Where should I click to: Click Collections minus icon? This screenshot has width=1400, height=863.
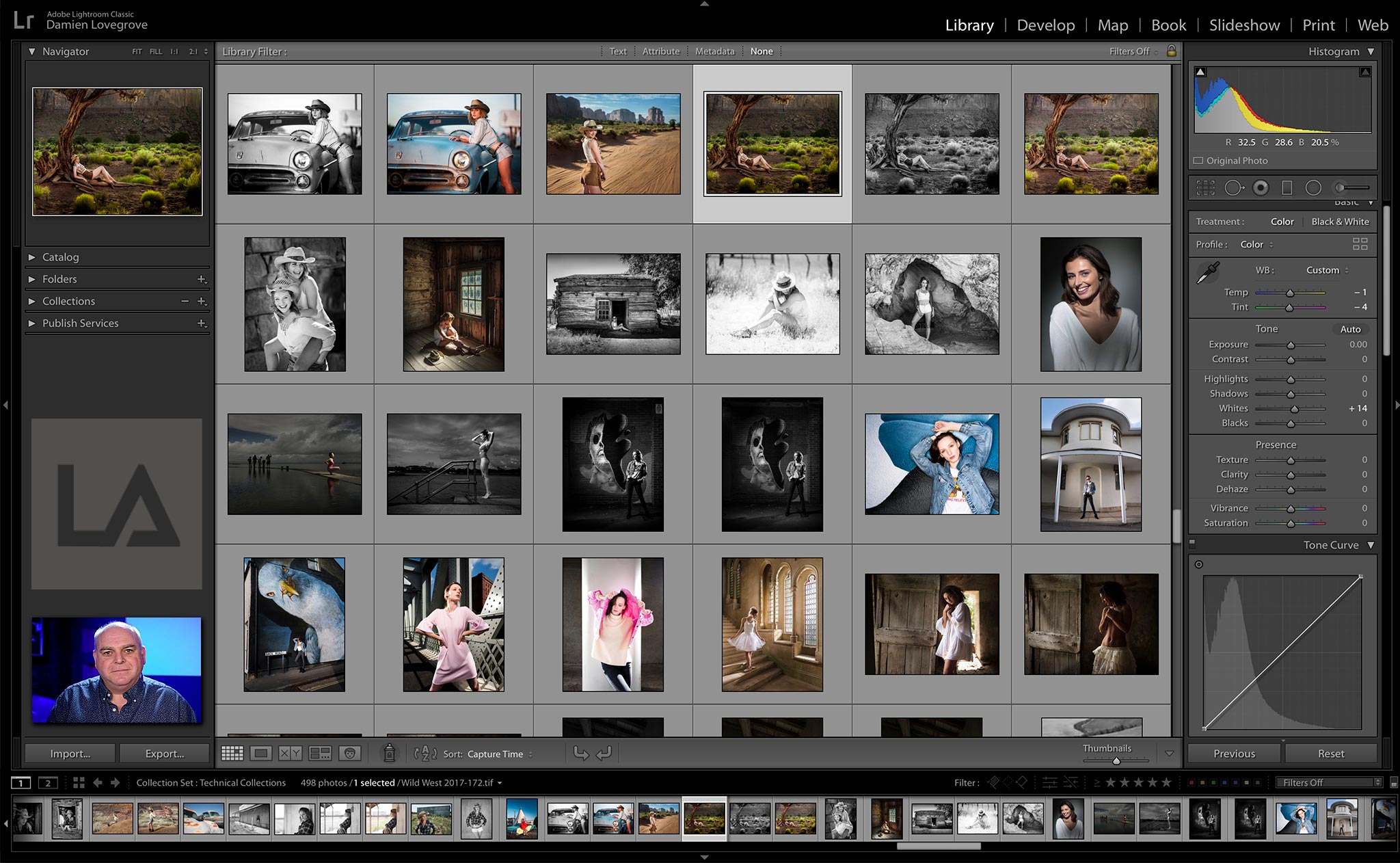[x=185, y=301]
